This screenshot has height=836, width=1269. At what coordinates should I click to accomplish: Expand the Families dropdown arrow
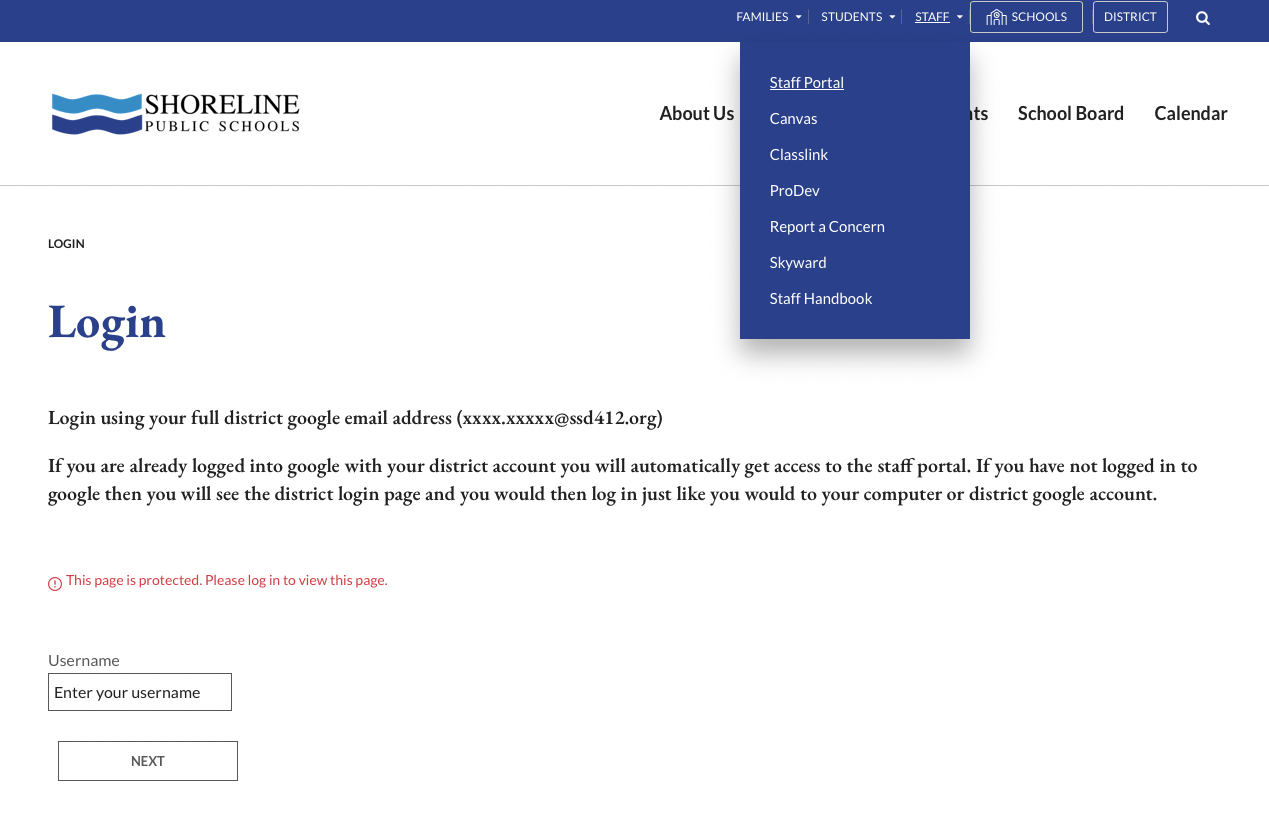pyautogui.click(x=798, y=17)
